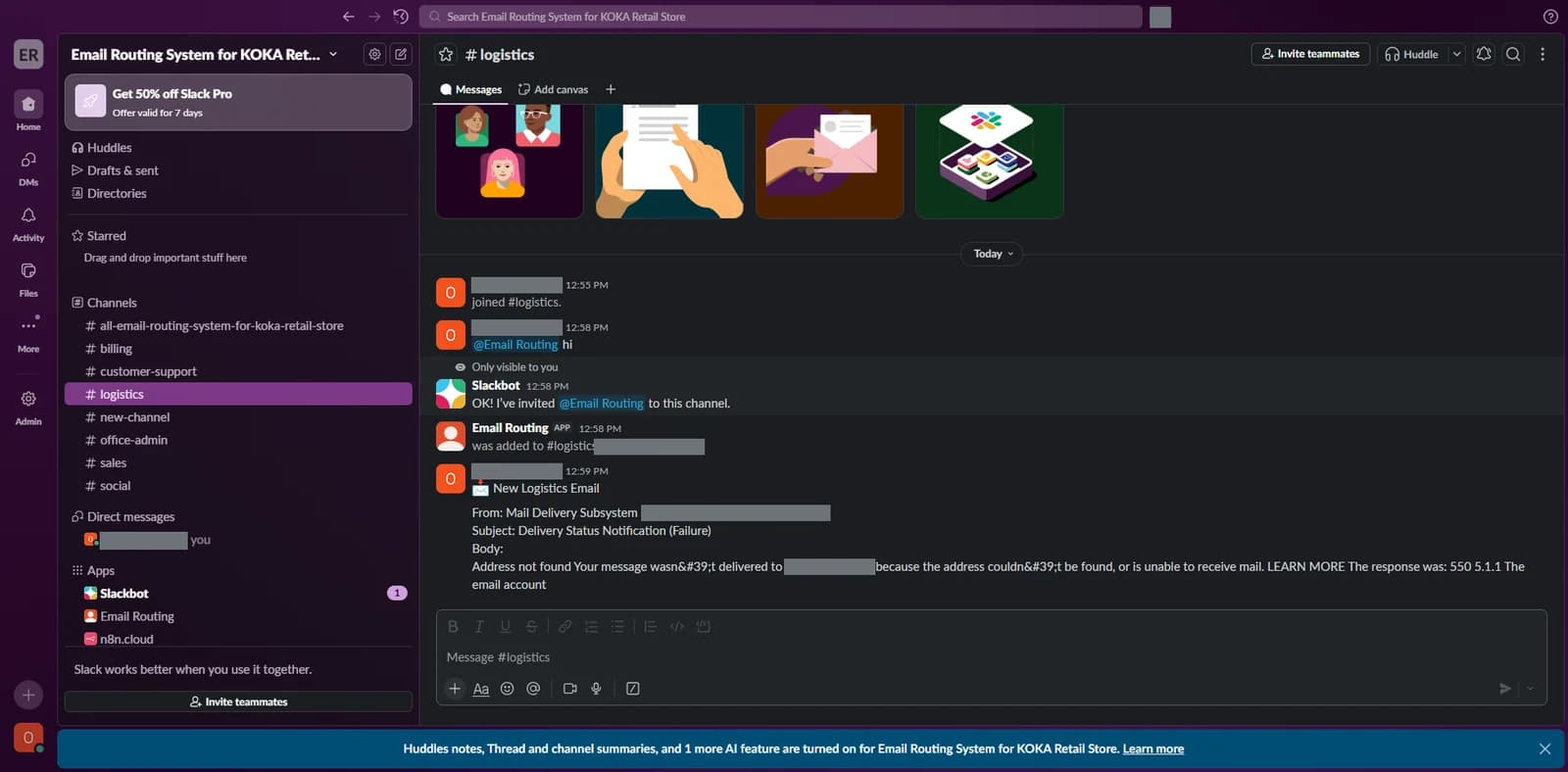The height and width of the screenshot is (772, 1568).
Task: Collapse the Channels section
Action: [x=104, y=303]
